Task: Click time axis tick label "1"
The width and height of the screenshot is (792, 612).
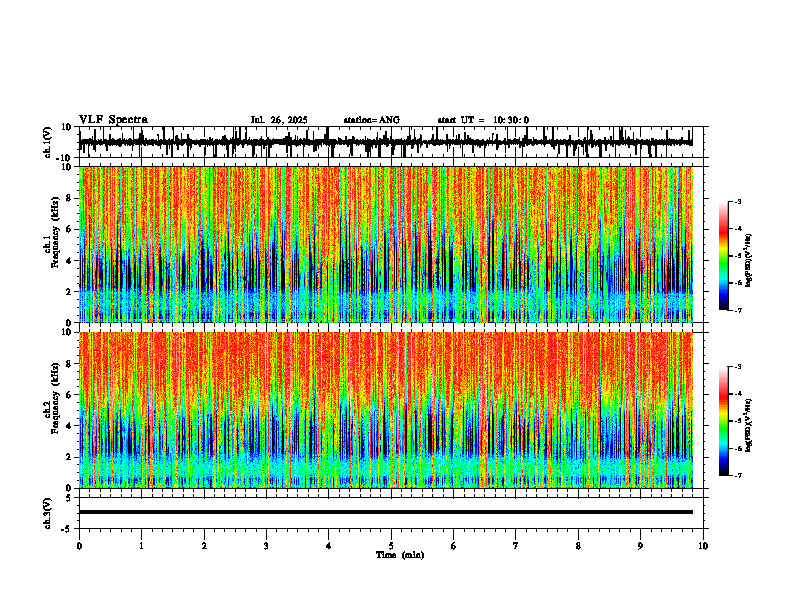Action: (x=141, y=546)
